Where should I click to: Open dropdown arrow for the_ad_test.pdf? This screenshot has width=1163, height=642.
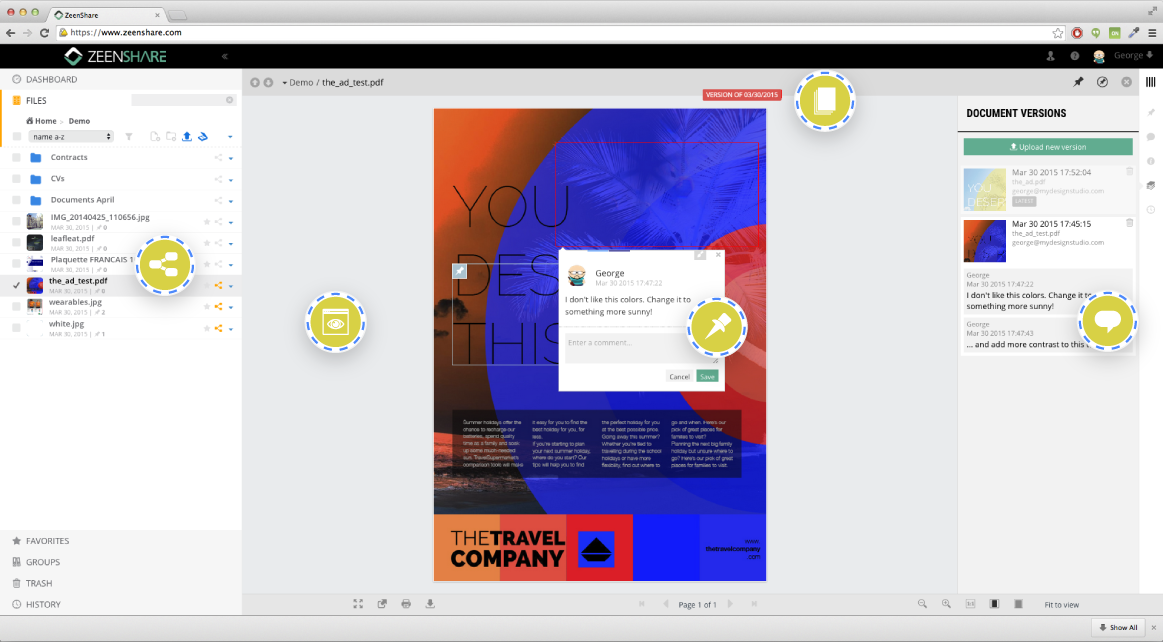pyautogui.click(x=231, y=286)
